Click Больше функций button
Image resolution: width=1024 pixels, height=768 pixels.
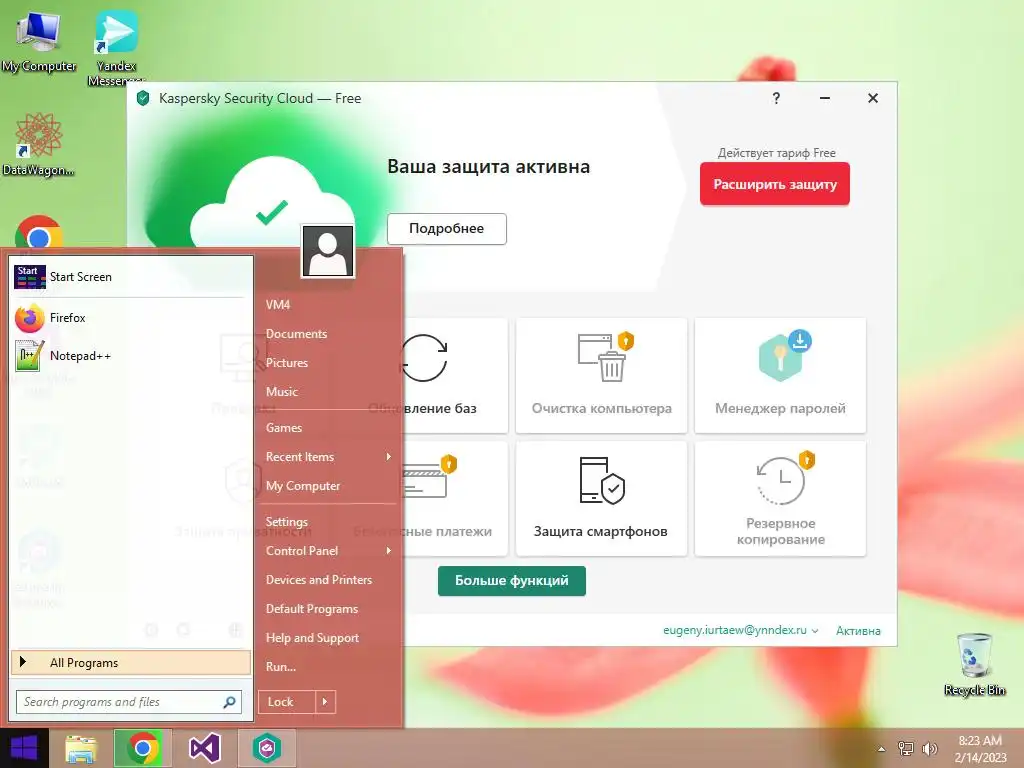[512, 581]
